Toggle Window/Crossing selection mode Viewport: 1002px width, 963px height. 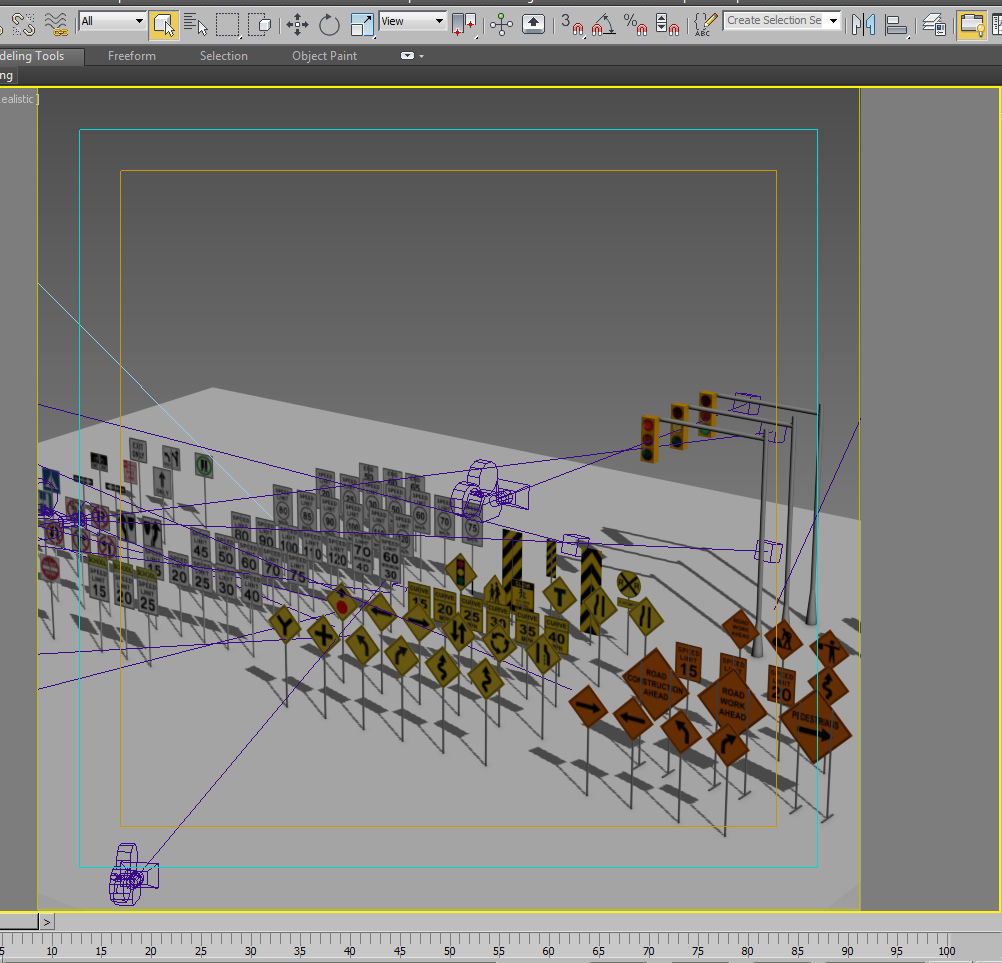(x=260, y=23)
